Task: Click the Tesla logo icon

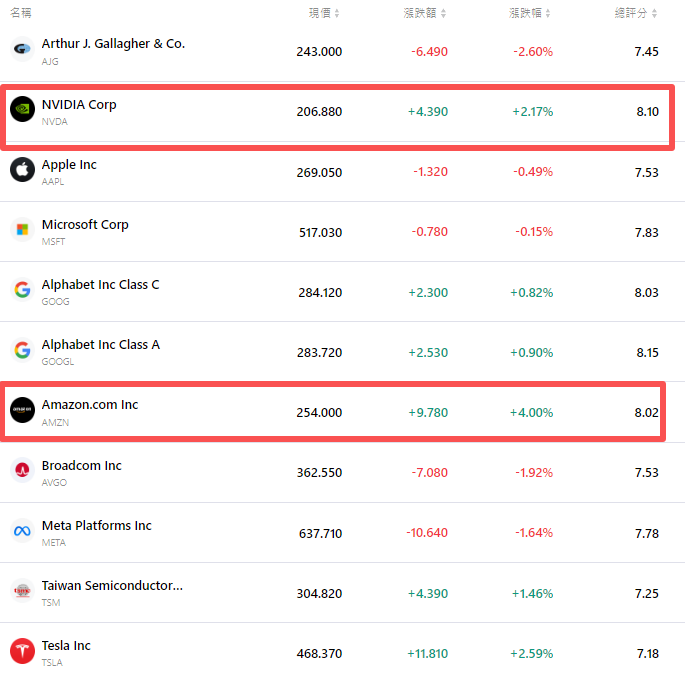Action: (x=22, y=651)
